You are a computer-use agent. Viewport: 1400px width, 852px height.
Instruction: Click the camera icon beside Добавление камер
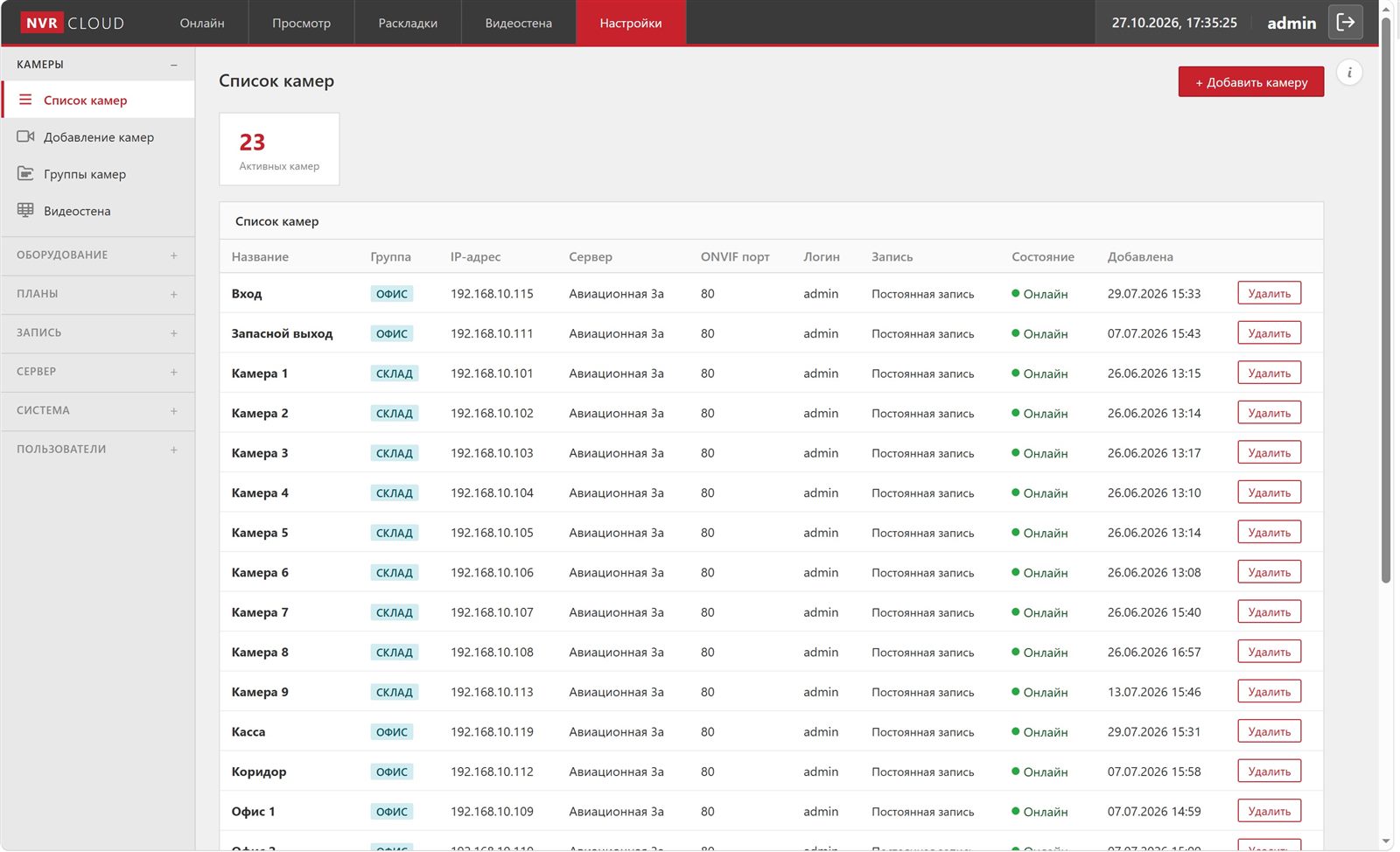click(x=25, y=136)
